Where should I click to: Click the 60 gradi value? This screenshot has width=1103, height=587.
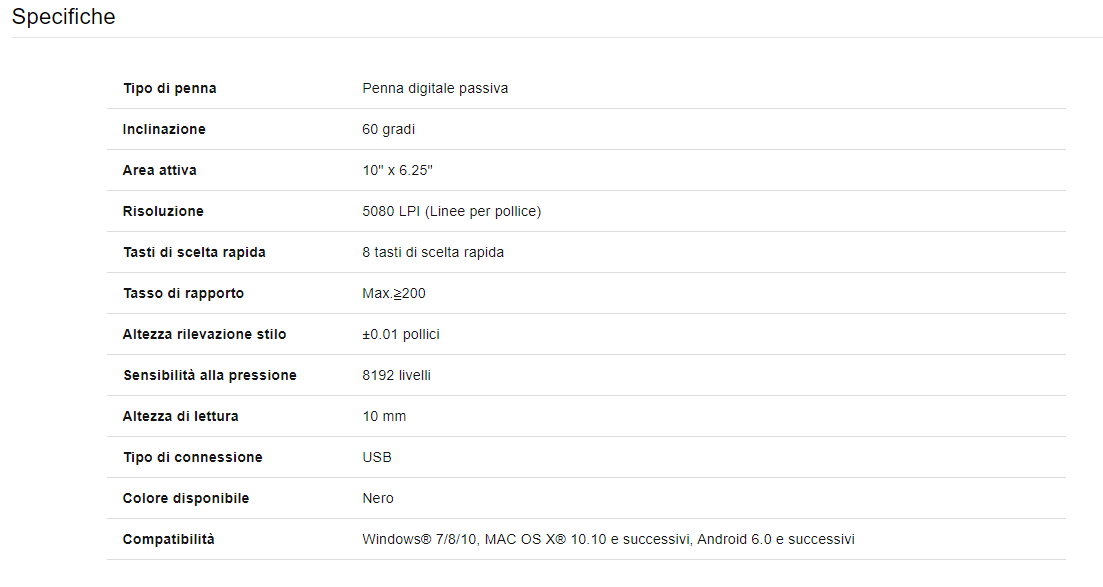pos(388,129)
